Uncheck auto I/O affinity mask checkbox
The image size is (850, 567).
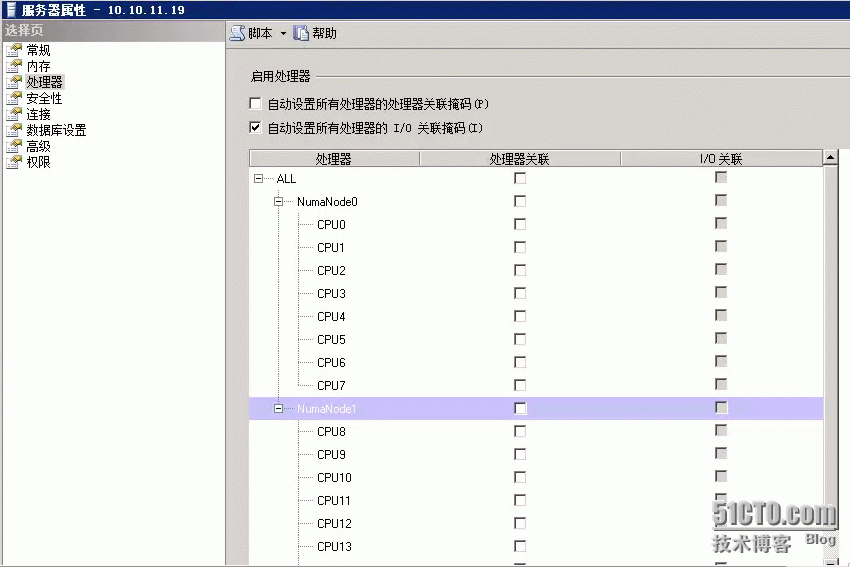click(x=255, y=127)
